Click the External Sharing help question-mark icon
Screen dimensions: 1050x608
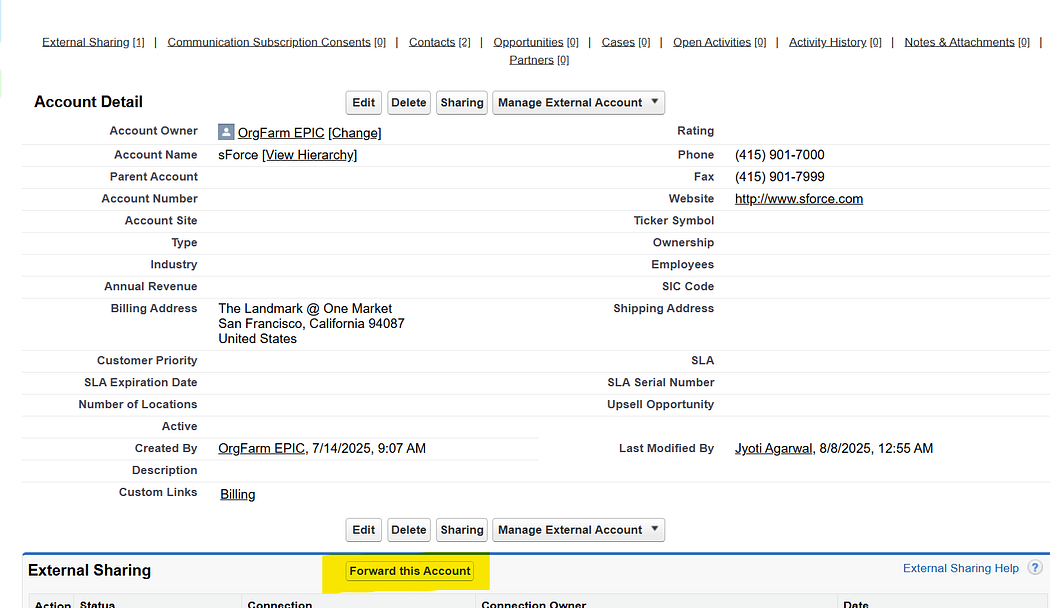(x=1035, y=568)
